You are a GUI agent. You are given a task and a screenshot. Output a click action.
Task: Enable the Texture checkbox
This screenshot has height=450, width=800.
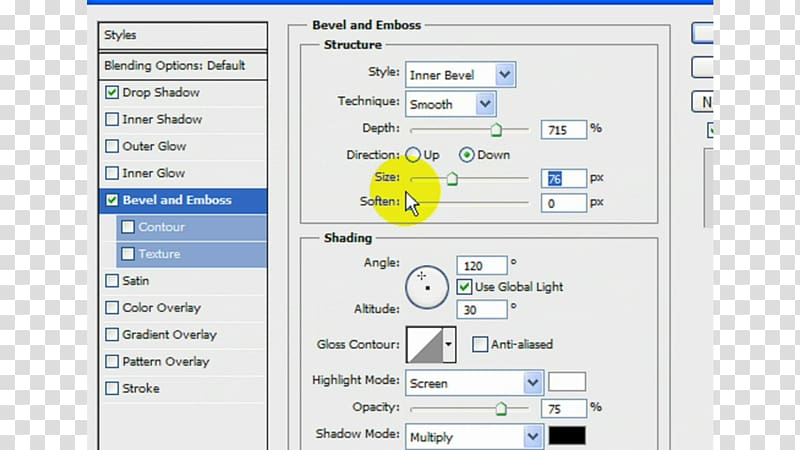pos(128,254)
